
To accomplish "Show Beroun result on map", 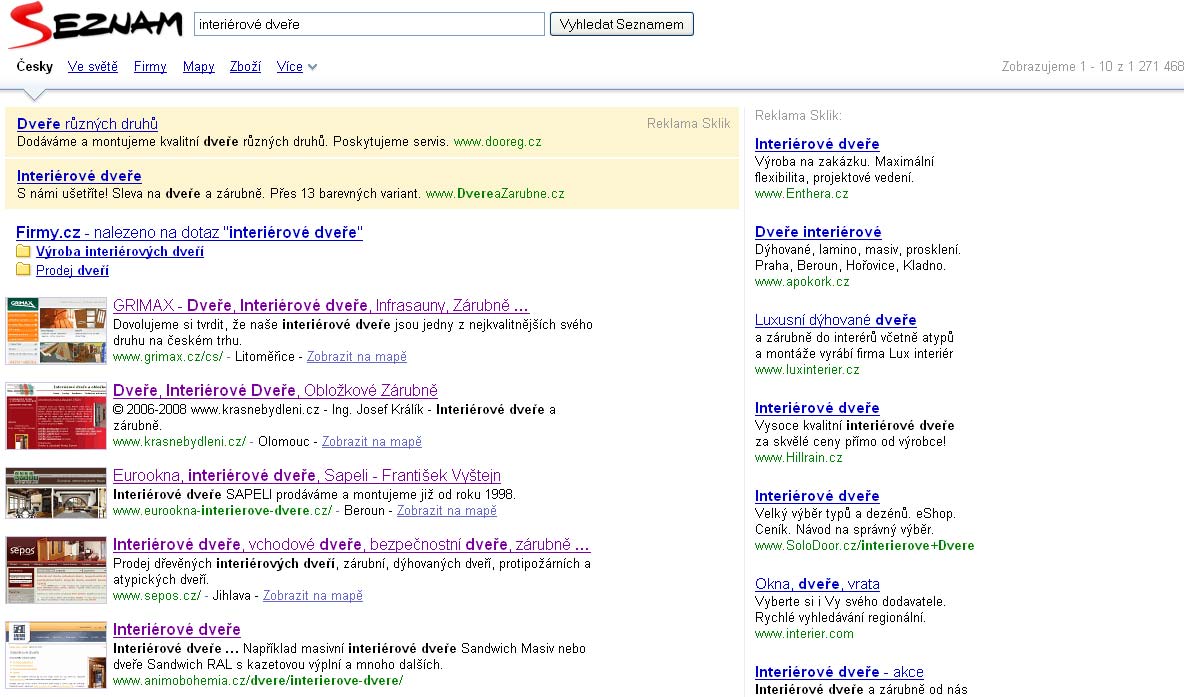I will tap(447, 511).
